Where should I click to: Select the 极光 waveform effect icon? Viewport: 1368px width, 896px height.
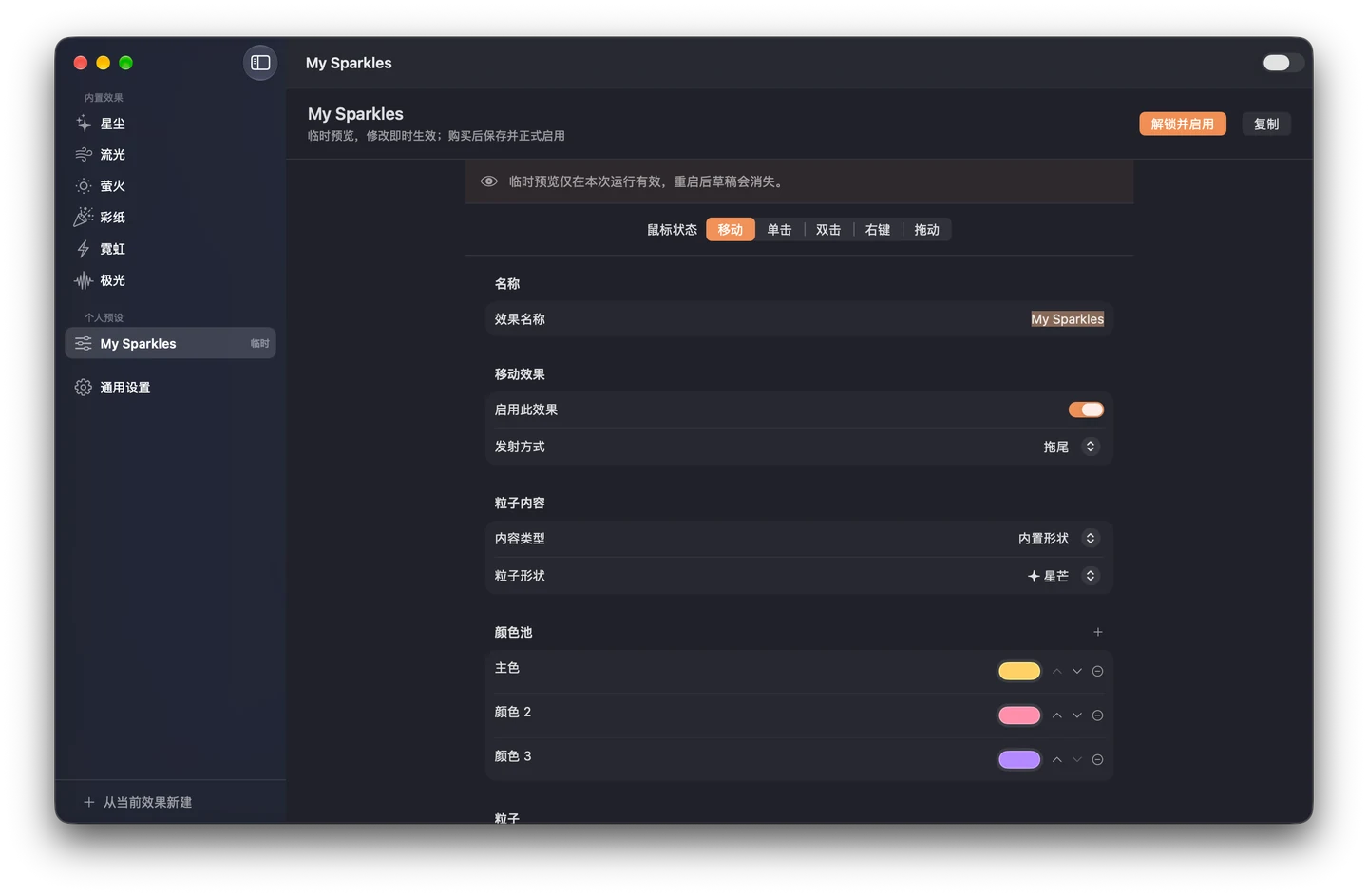point(84,280)
